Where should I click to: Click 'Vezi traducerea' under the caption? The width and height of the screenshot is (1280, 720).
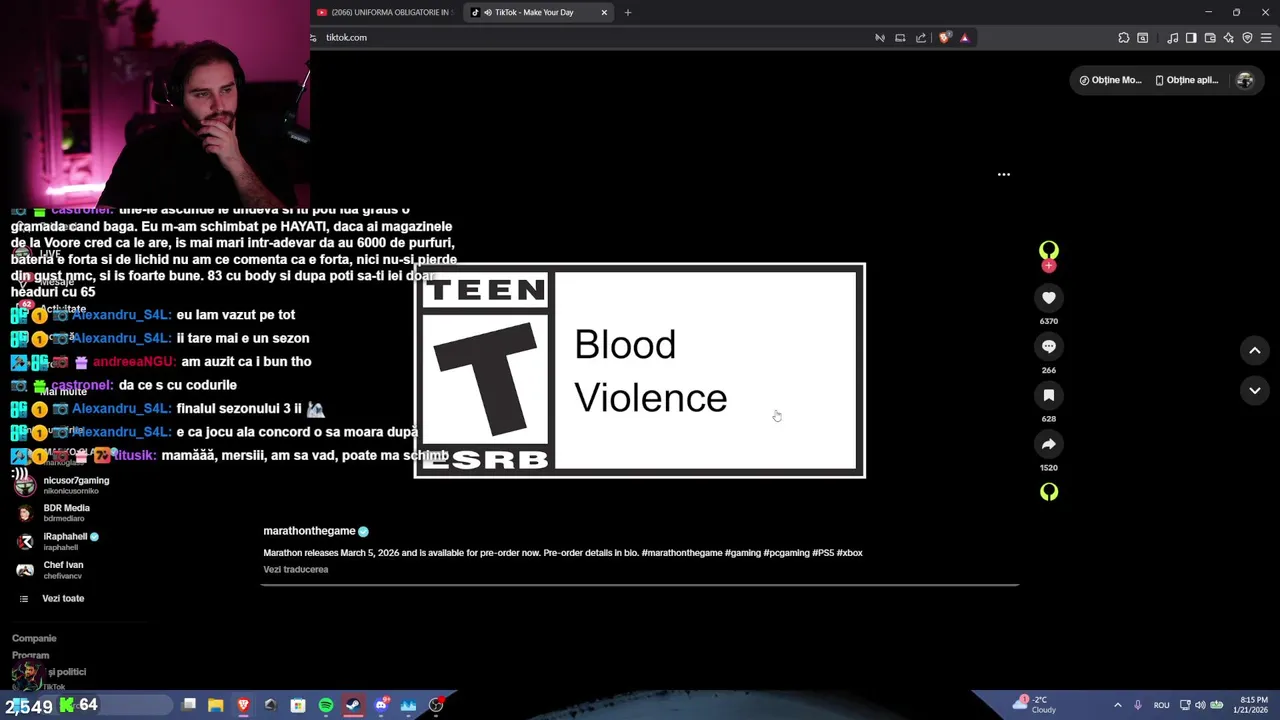(x=296, y=570)
